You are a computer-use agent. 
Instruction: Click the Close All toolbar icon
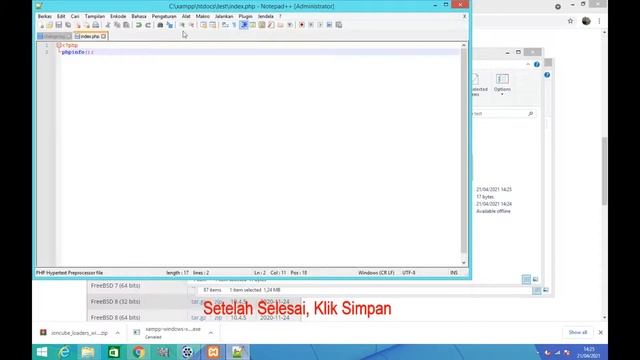[87, 25]
